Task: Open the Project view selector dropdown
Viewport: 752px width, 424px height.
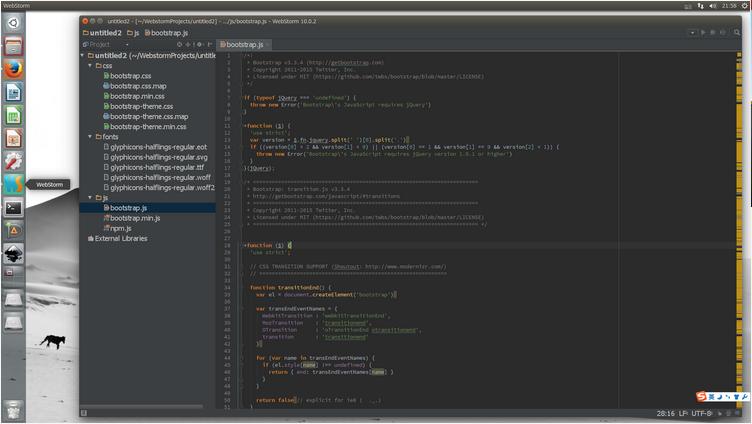Action: [127, 45]
